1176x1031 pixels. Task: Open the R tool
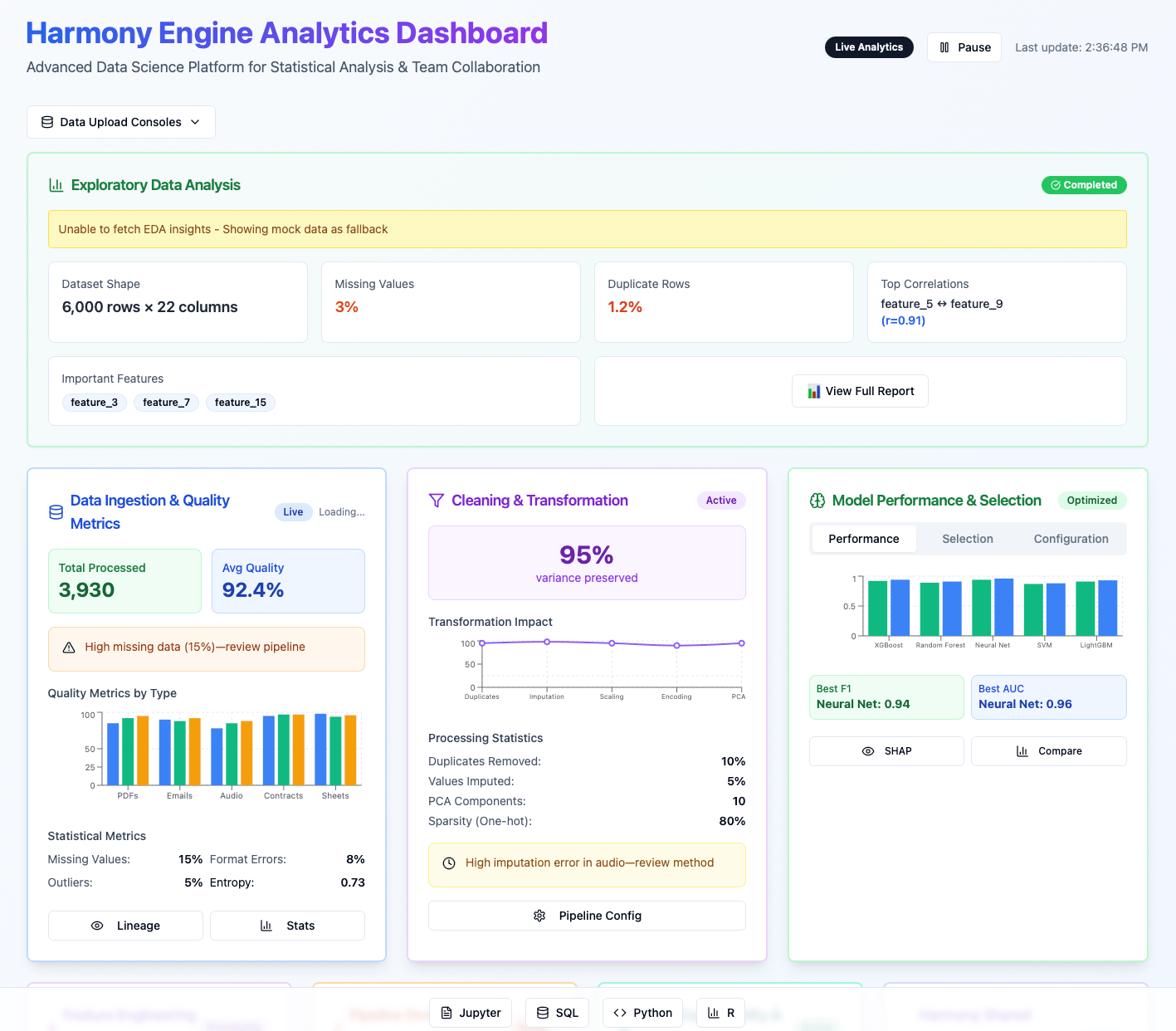click(x=721, y=1013)
